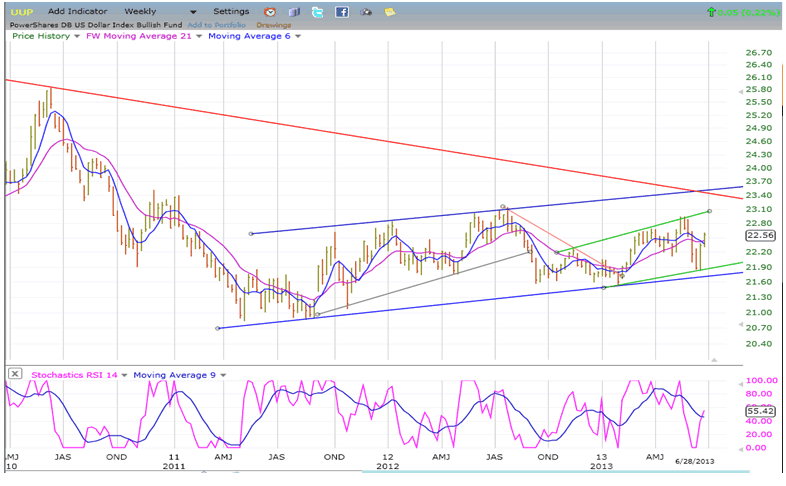Click the camera snapshot icon

tap(366, 12)
